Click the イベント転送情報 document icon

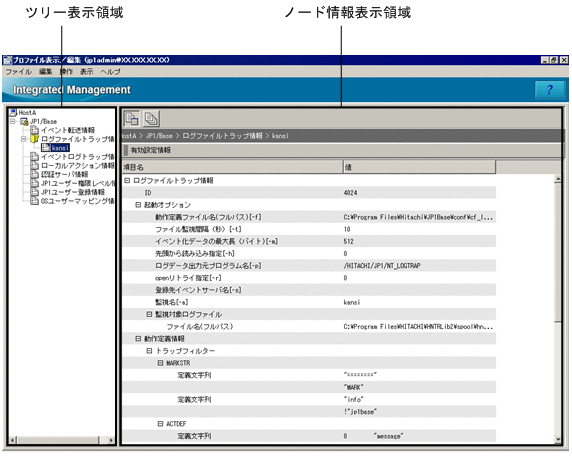tap(35, 130)
